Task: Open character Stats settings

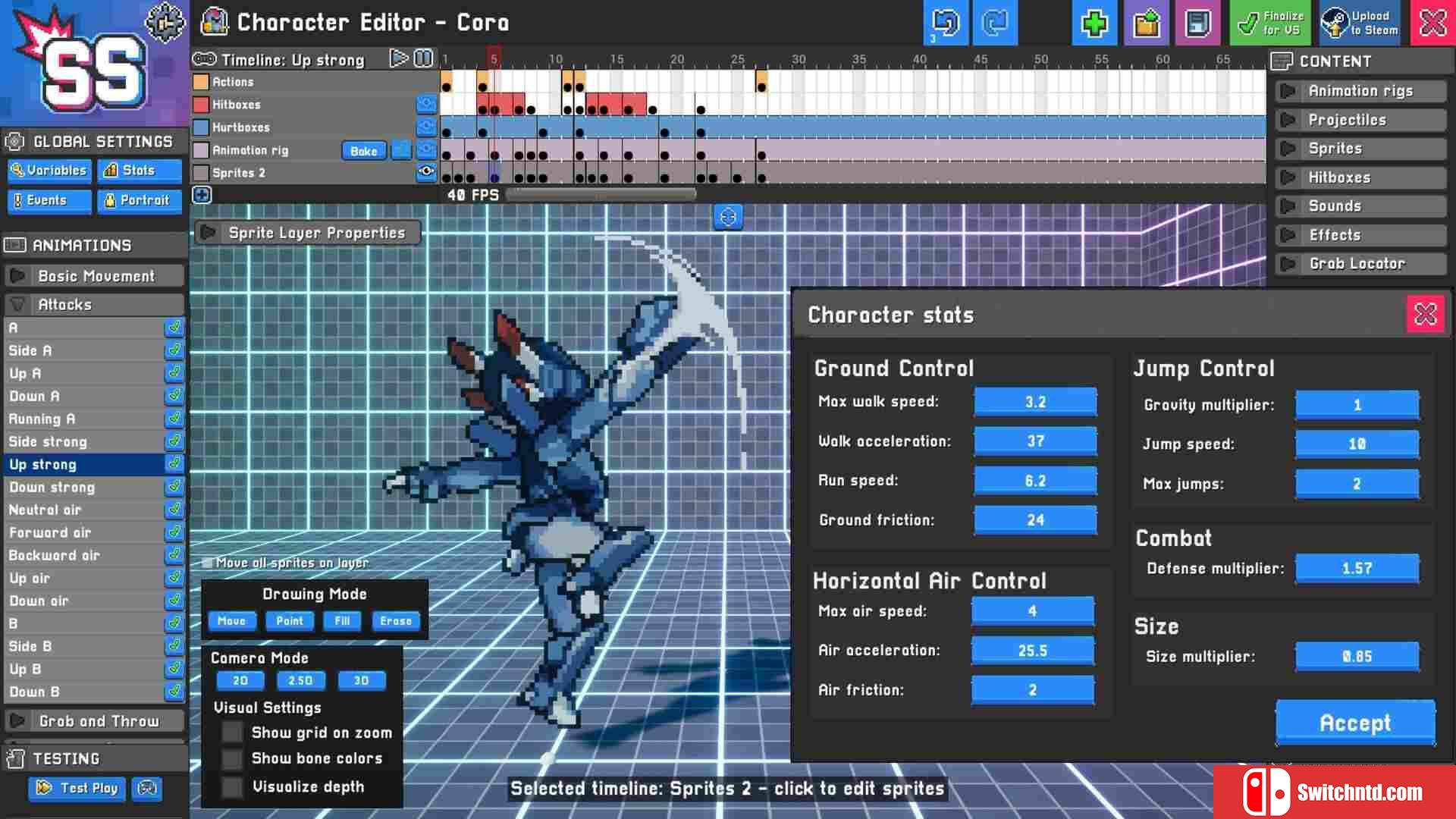Action: [x=140, y=171]
